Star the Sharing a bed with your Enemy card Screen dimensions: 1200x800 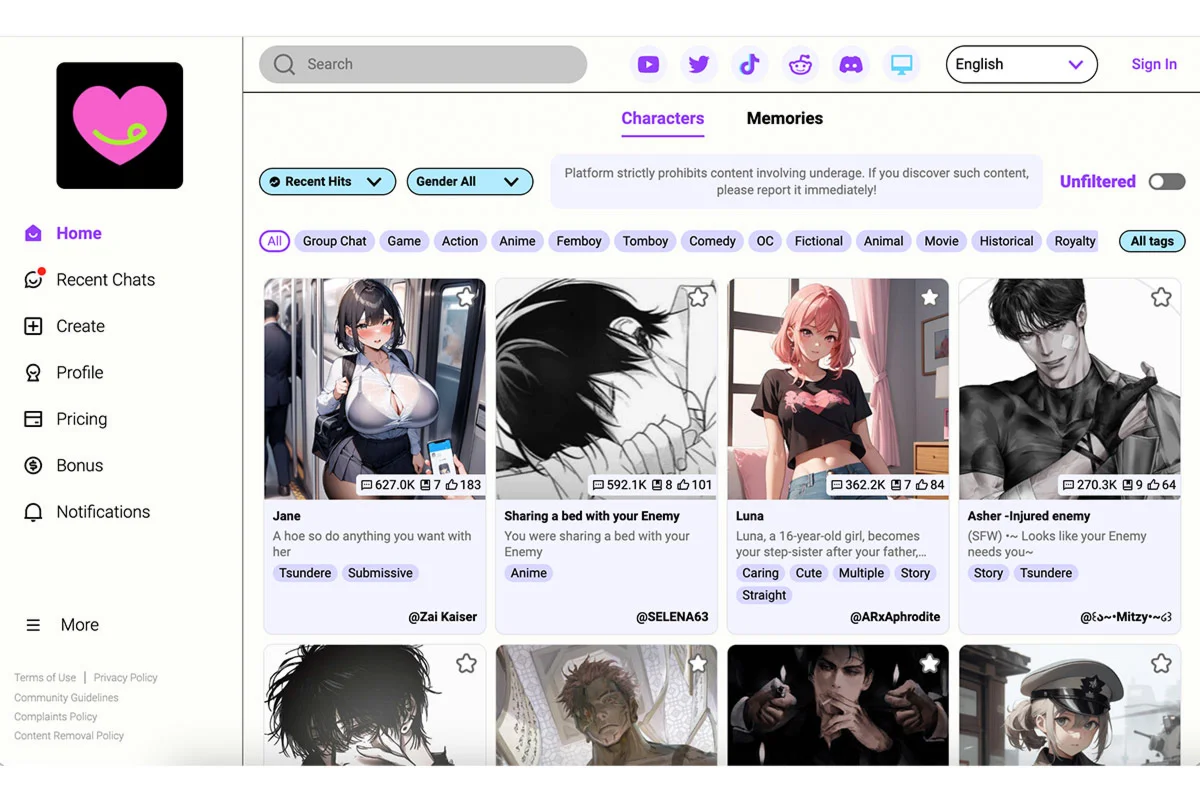pos(698,297)
